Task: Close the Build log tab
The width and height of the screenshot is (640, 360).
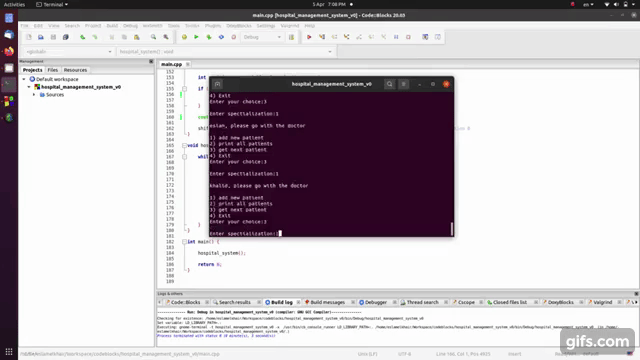Action: (x=298, y=302)
